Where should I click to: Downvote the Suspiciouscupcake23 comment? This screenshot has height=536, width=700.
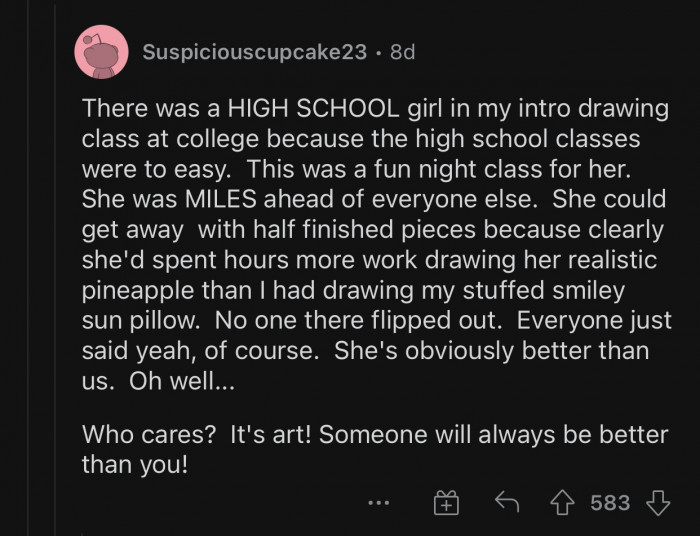[657, 502]
